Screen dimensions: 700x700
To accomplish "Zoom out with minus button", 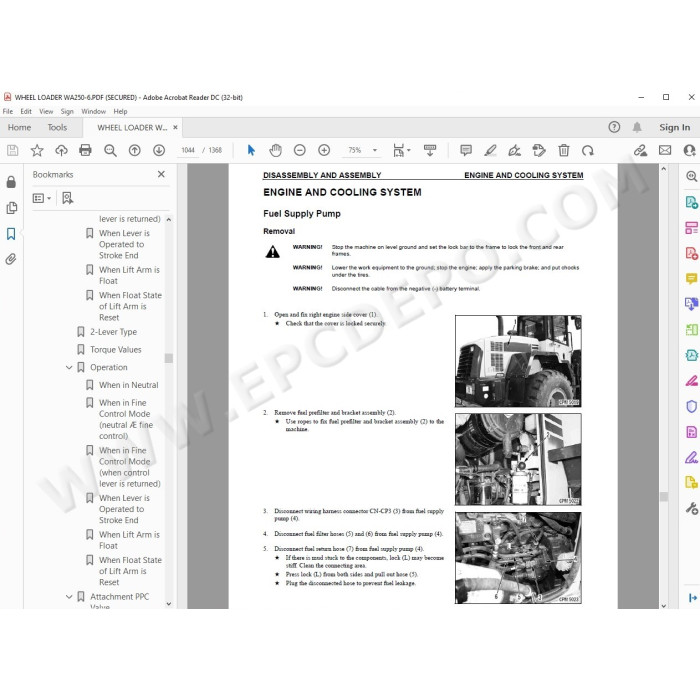I will click(x=300, y=150).
